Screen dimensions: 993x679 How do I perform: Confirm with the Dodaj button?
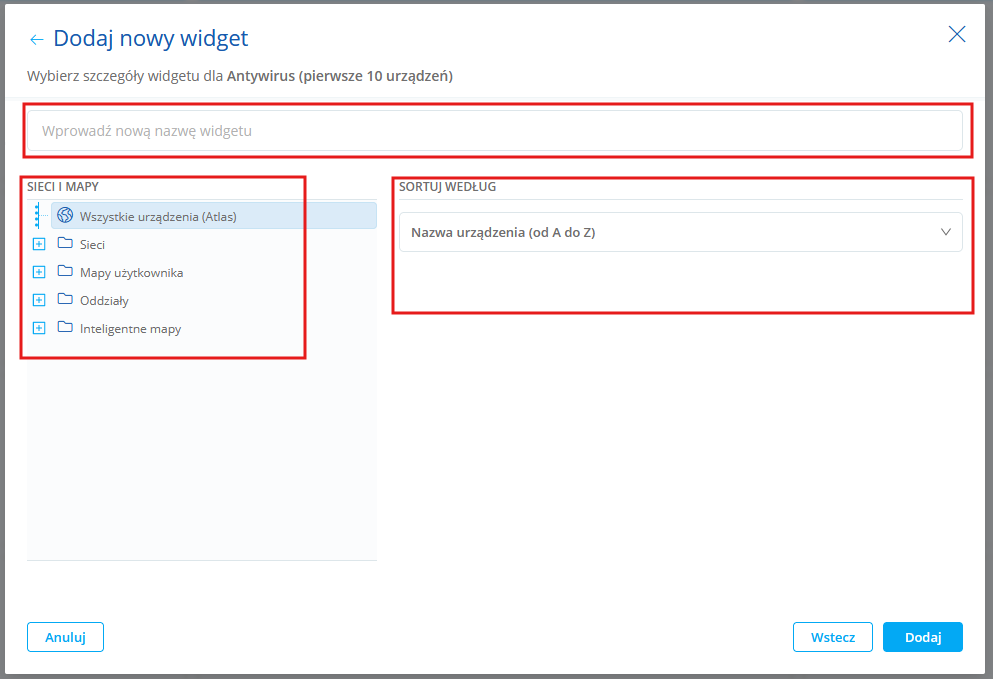pyautogui.click(x=922, y=637)
